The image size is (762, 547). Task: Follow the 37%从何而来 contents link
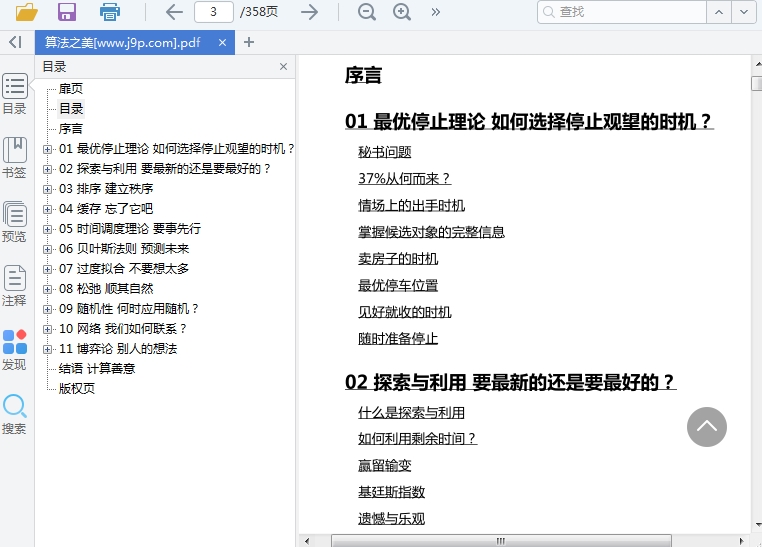[404, 179]
